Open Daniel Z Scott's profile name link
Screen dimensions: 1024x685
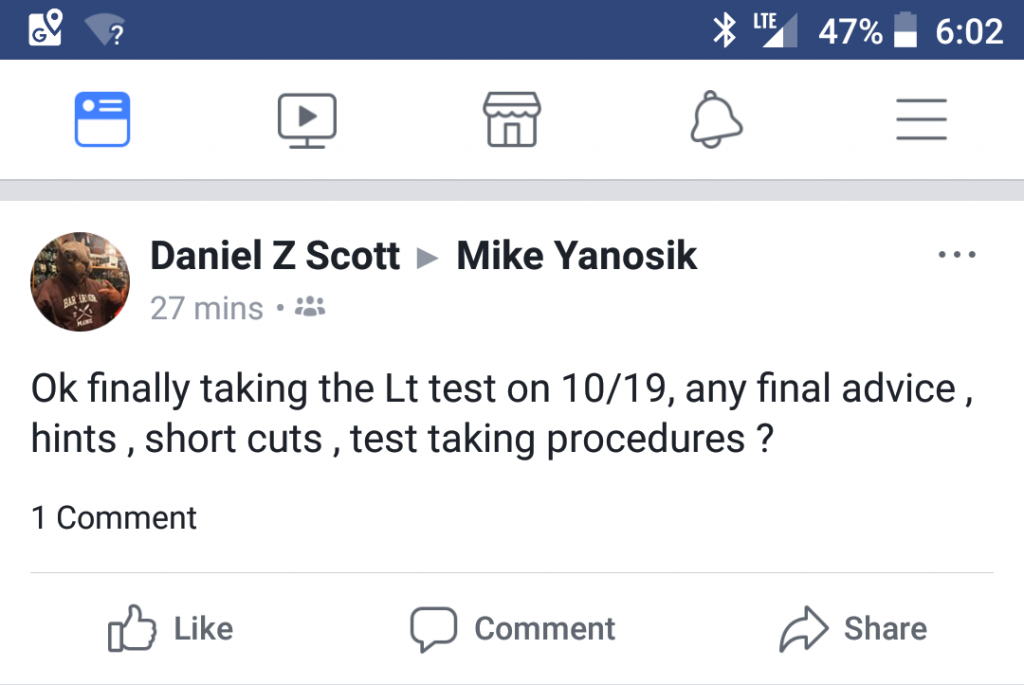pyautogui.click(x=275, y=257)
